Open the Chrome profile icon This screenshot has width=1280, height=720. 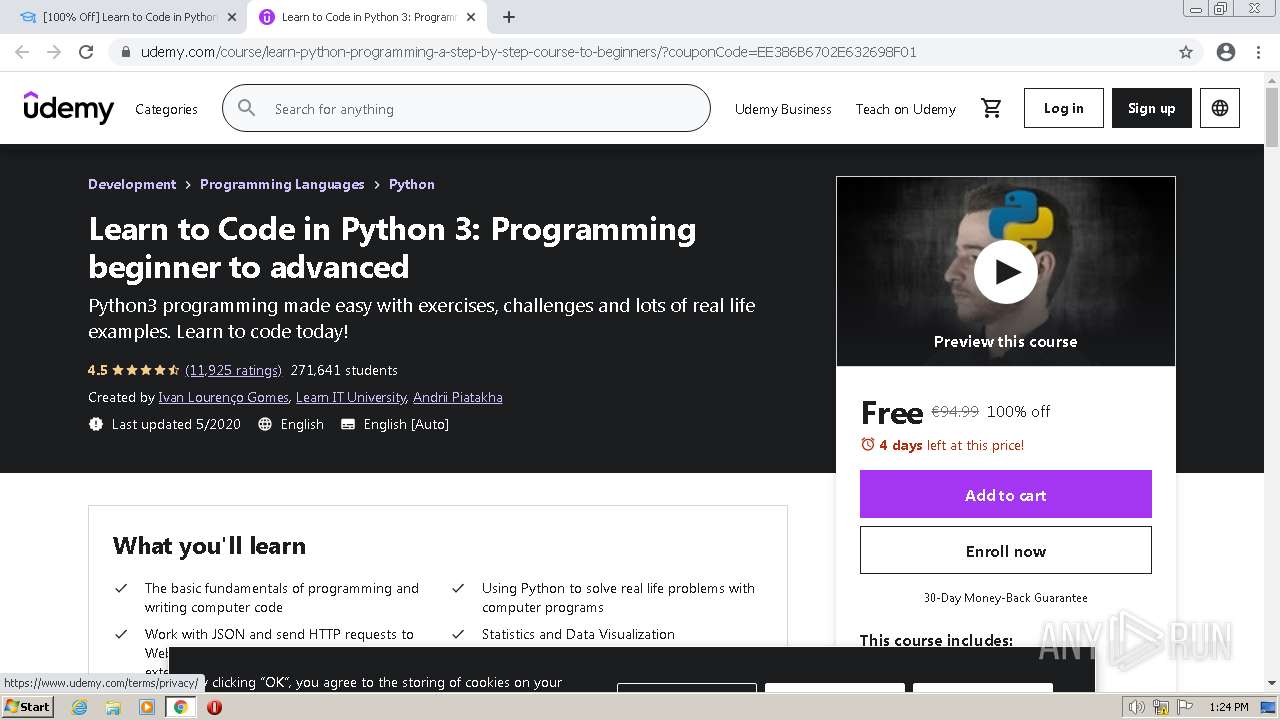click(1226, 52)
